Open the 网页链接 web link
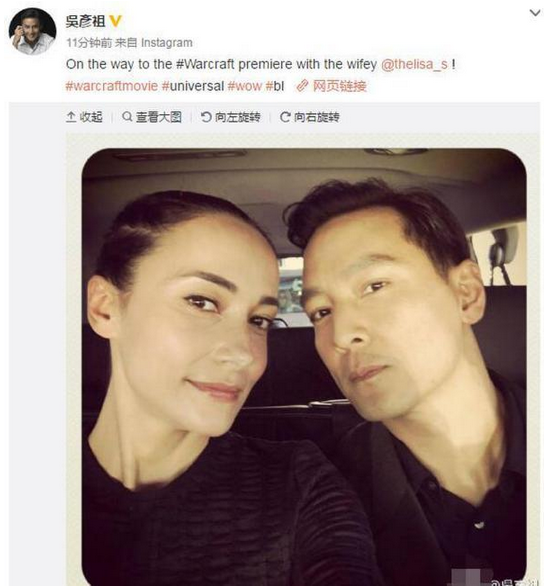This screenshot has height=587, width=552. [x=339, y=86]
